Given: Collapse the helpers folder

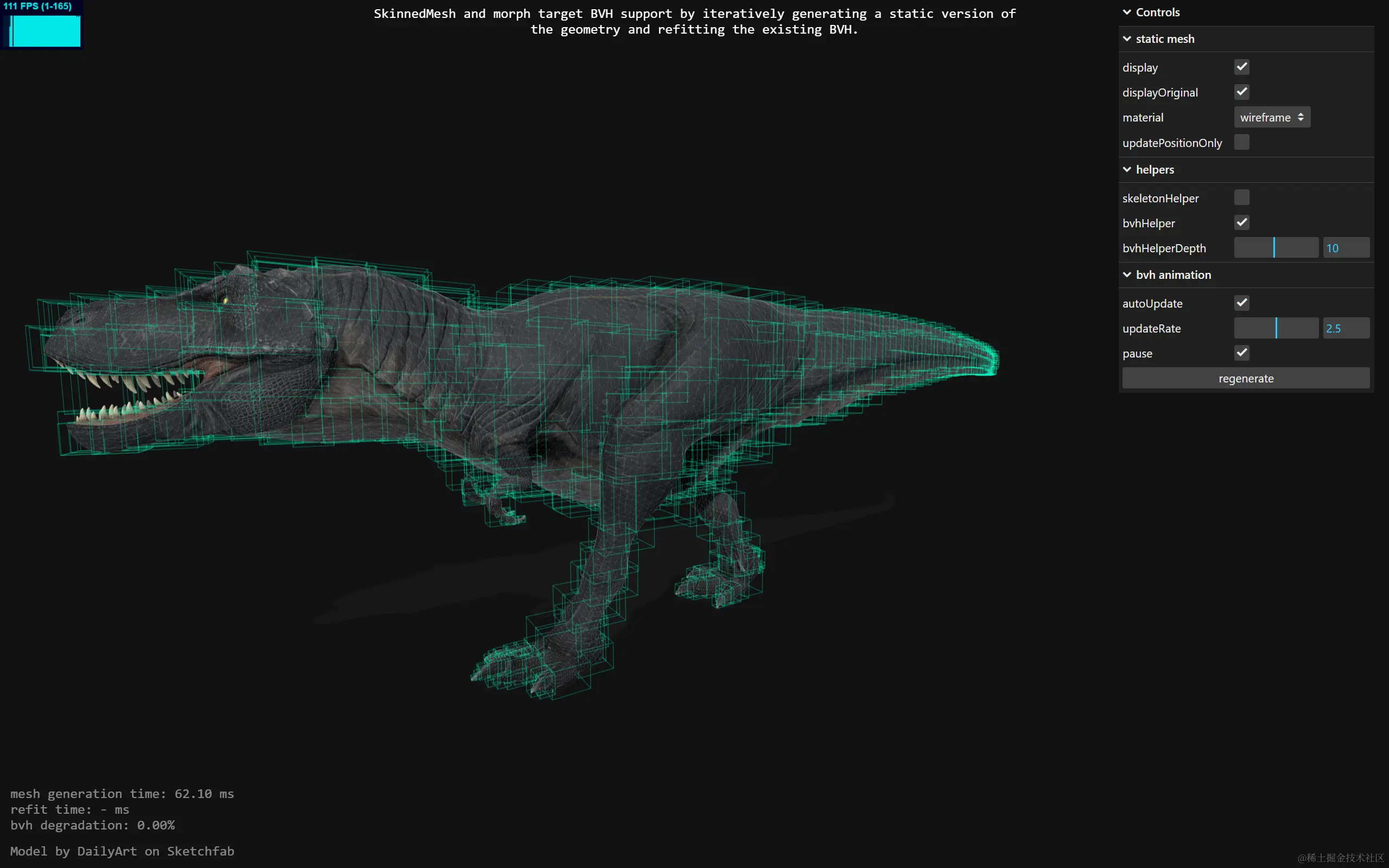Looking at the screenshot, I should pos(1246,170).
